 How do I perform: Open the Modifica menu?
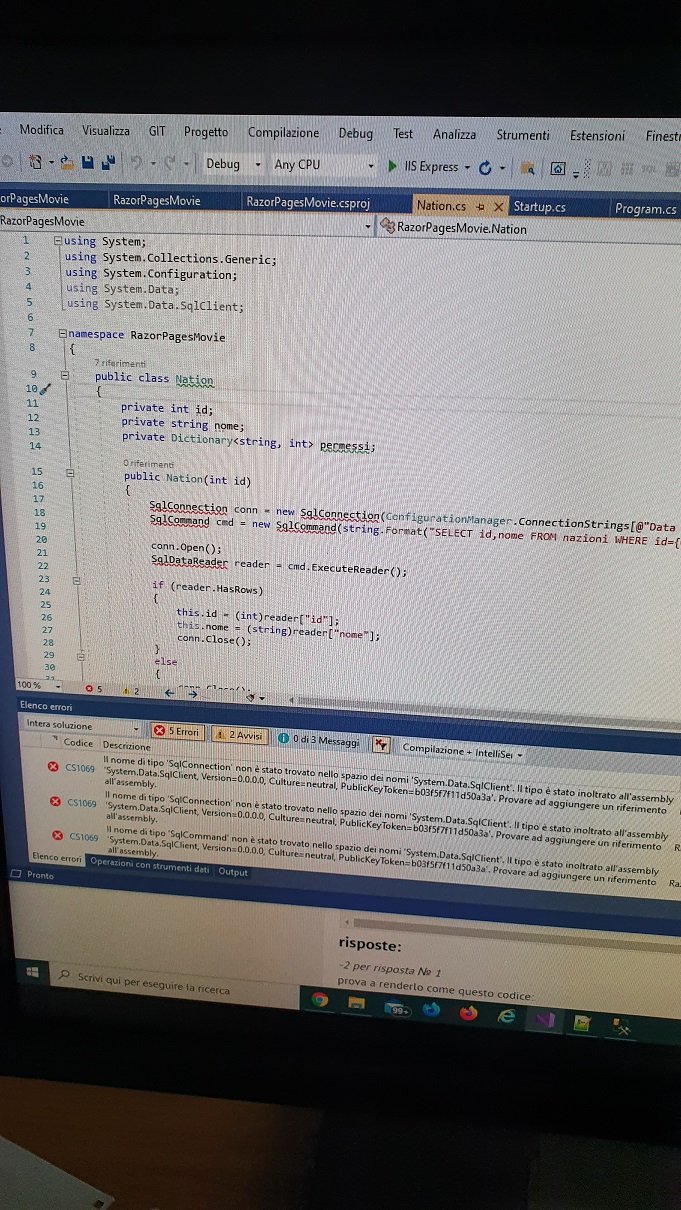tap(41, 130)
